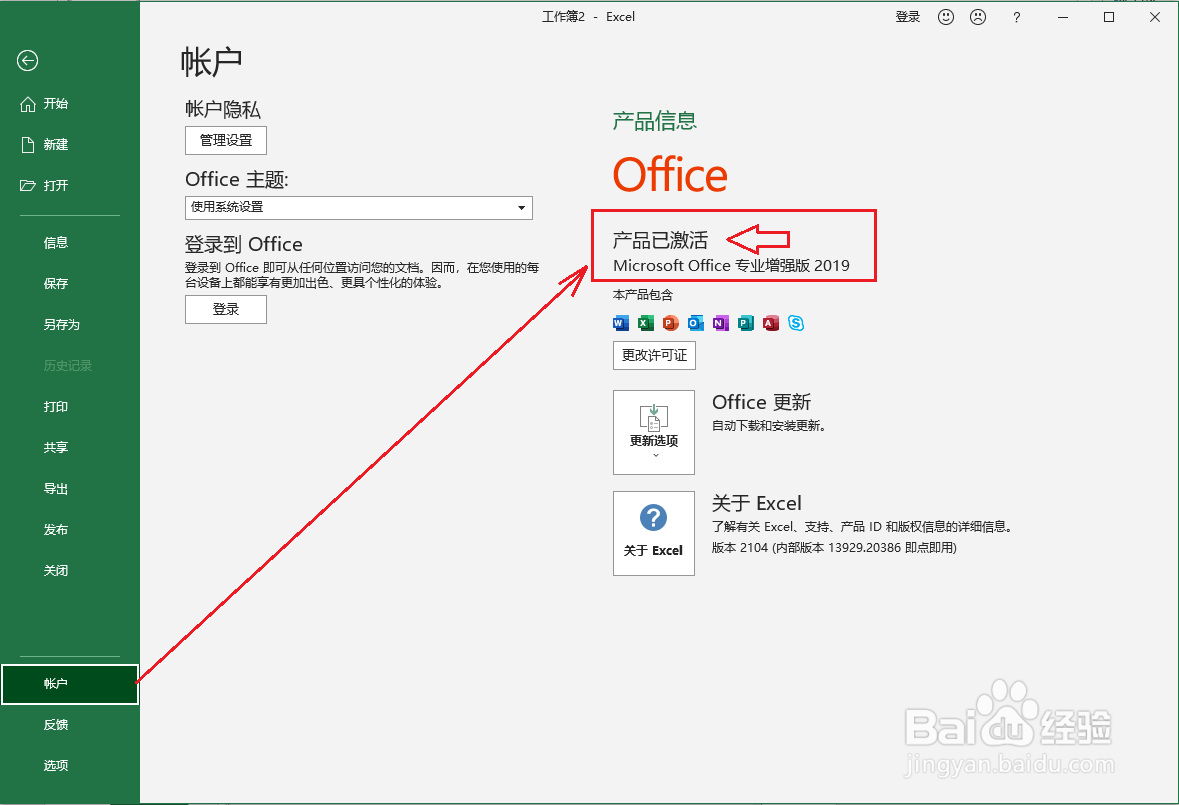Screen dimensions: 1179x805
Task: Click the 本产品包含 label
Action: pos(643,295)
